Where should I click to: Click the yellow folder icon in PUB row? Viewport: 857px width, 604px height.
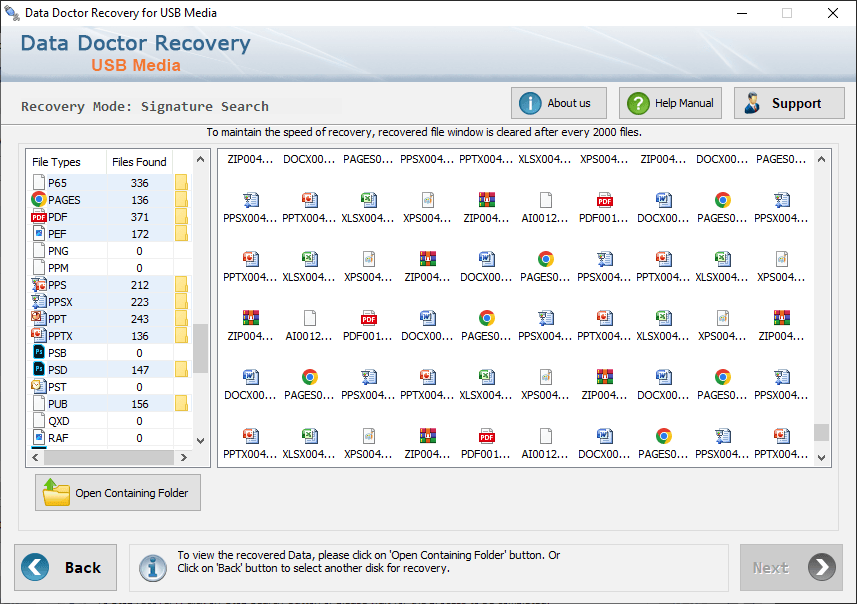pyautogui.click(x=181, y=403)
